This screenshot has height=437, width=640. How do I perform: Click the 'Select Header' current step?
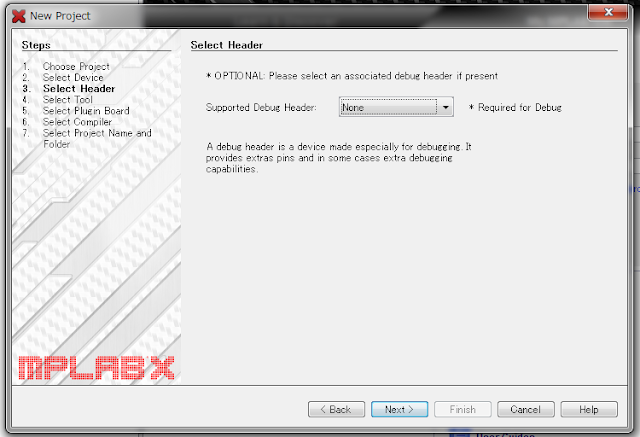79,89
